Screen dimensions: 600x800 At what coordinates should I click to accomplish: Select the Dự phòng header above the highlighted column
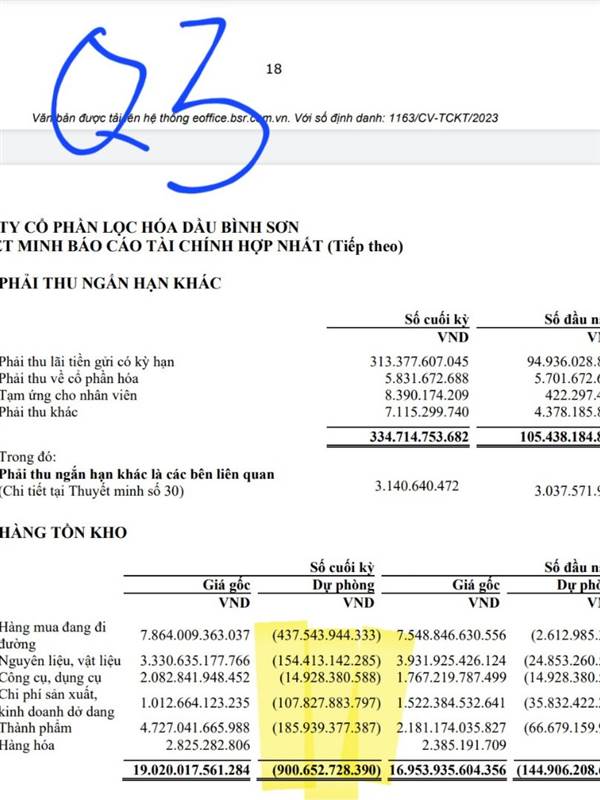point(343,585)
